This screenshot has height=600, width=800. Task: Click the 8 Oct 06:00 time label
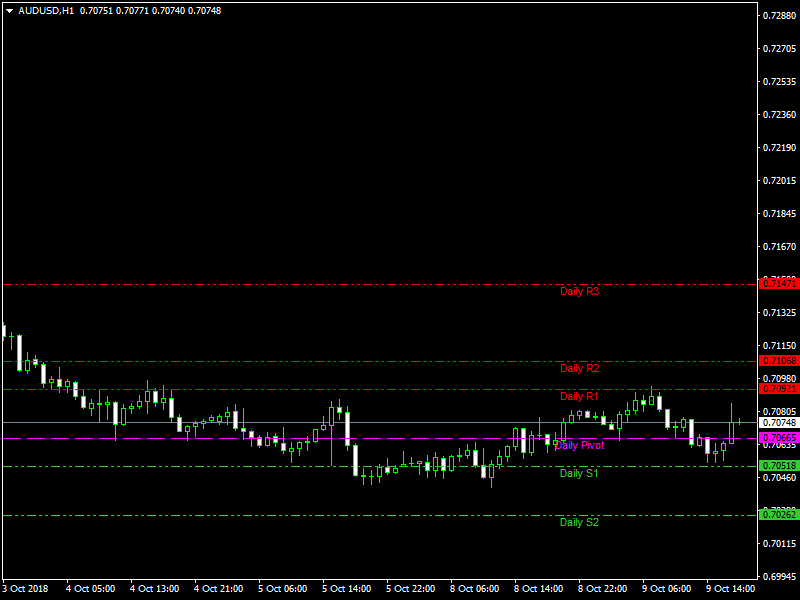pos(475,588)
